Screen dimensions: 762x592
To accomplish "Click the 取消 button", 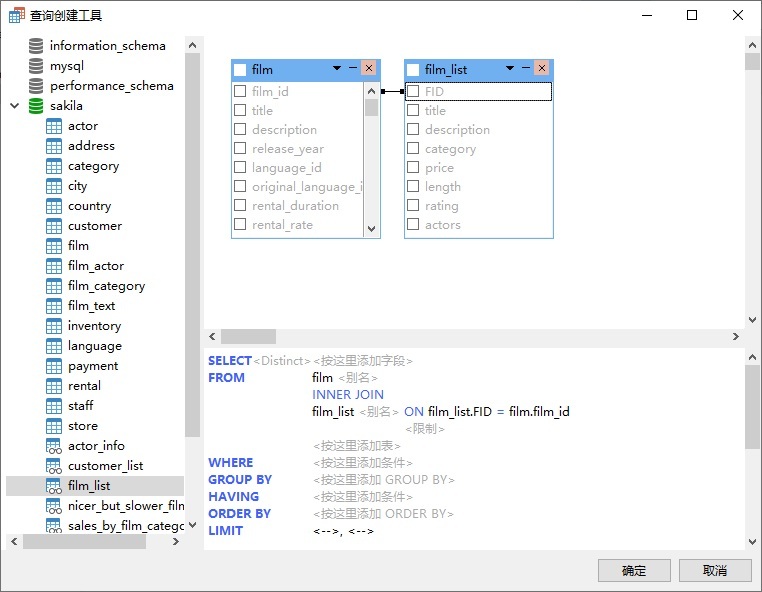I will tap(715, 570).
